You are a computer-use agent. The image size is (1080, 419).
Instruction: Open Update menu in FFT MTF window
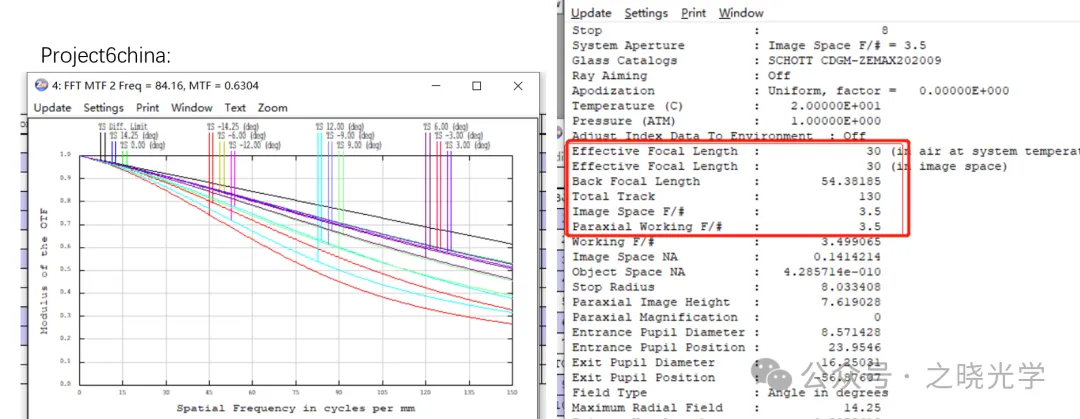52,108
